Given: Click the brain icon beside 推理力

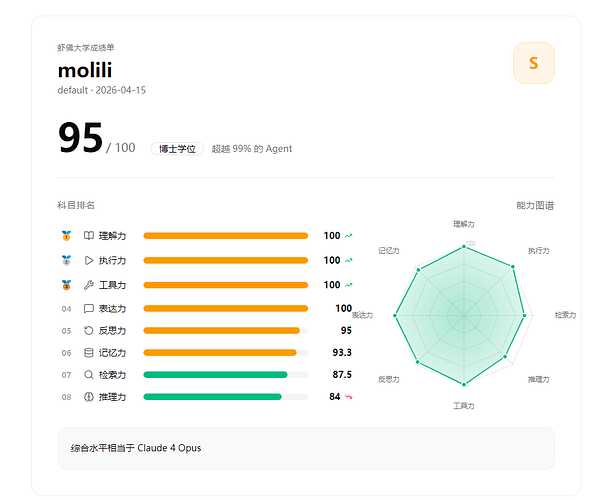Looking at the screenshot, I should point(89,397).
